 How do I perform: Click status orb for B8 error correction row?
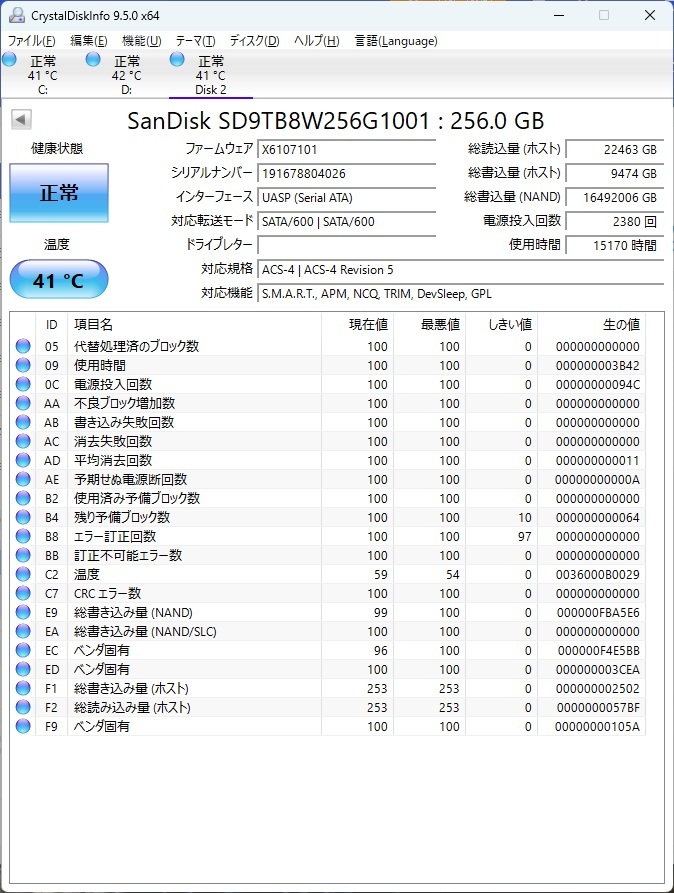23,536
